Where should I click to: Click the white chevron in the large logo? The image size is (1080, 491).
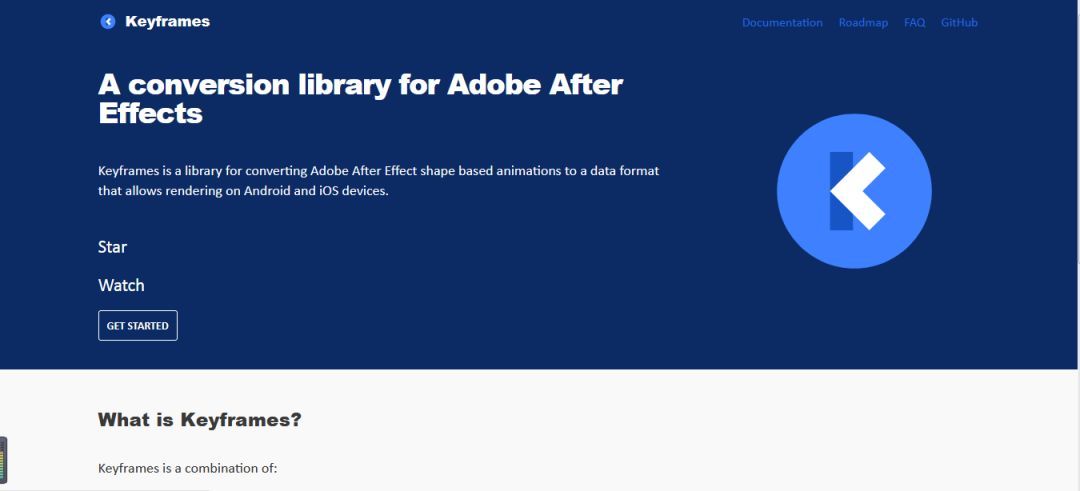862,191
